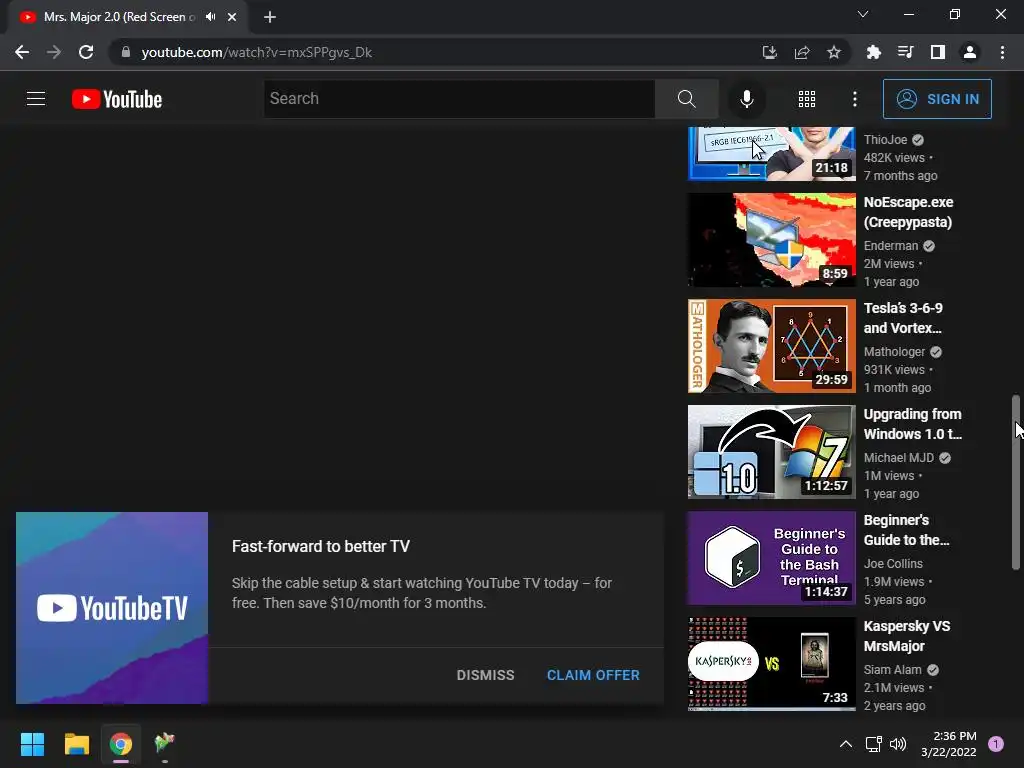Image resolution: width=1024 pixels, height=768 pixels.
Task: Open Windows Start menu
Action: (32, 744)
